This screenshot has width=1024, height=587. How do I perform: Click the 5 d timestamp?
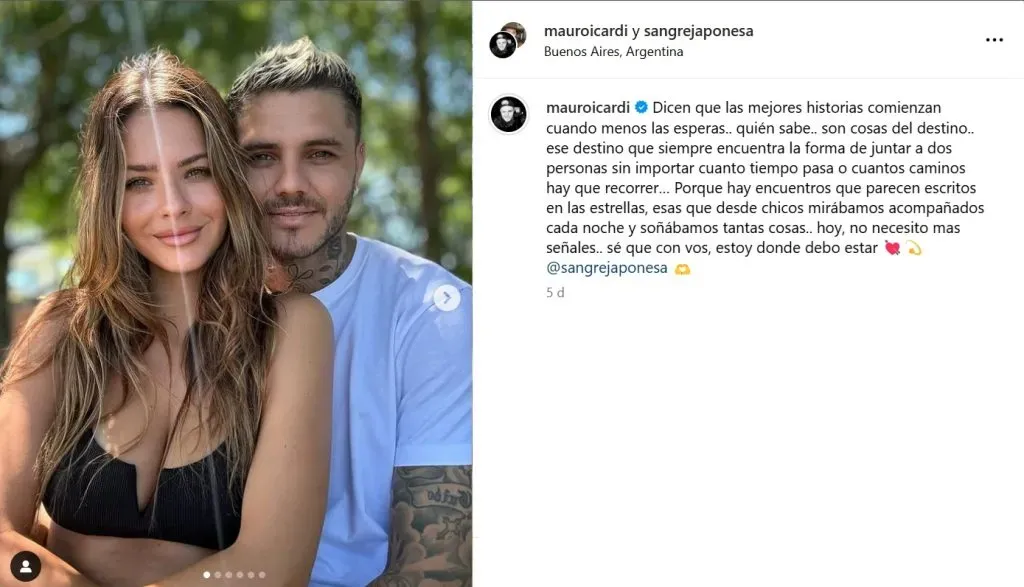pos(555,293)
